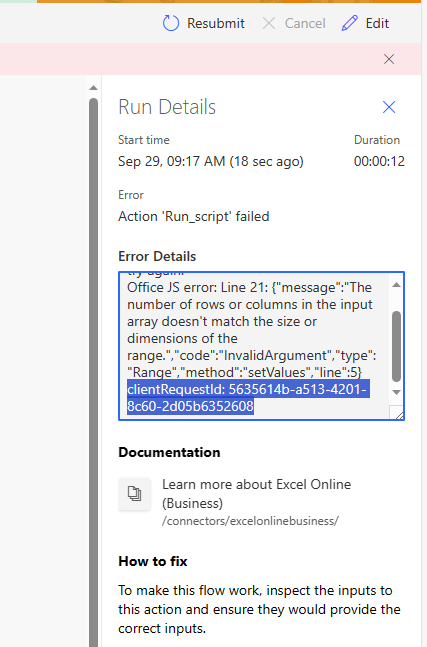The image size is (427, 647).
Task: Open Learn more about Excel Online link
Action: coord(256,494)
